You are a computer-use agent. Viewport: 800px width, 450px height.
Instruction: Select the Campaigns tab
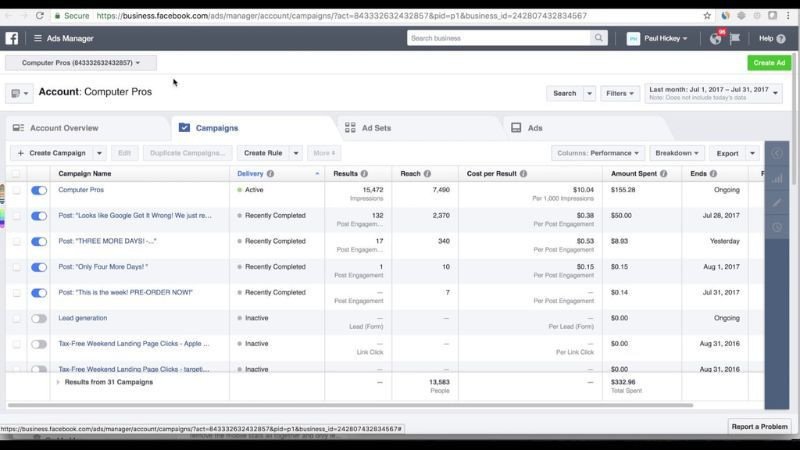217,128
